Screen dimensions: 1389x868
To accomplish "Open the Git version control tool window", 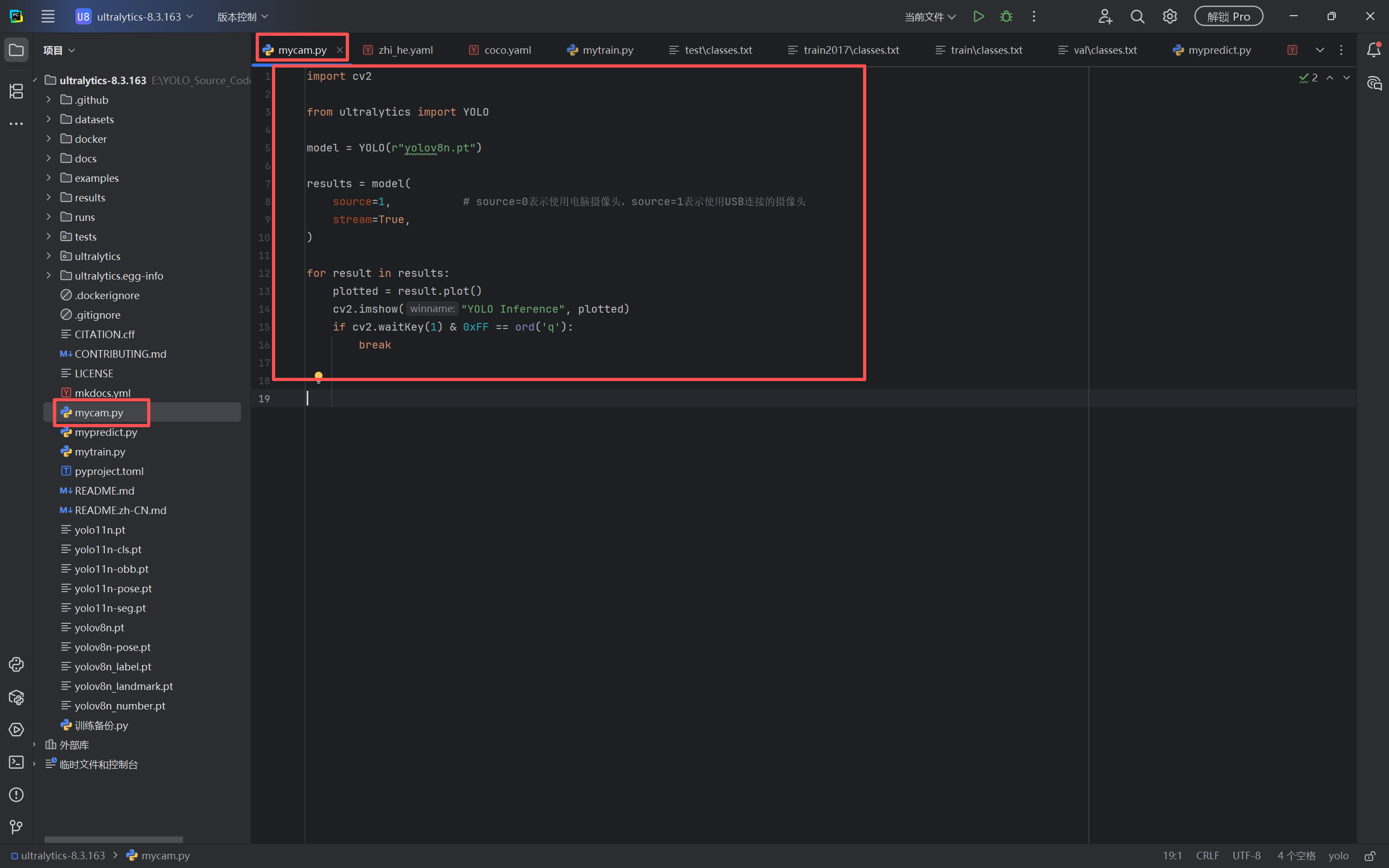I will click(16, 827).
